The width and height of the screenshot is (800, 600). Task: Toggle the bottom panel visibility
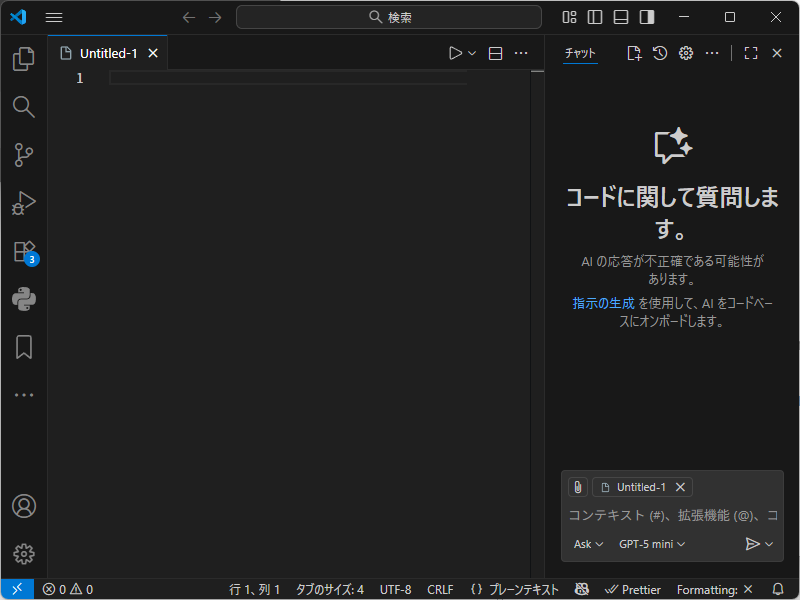[x=621, y=17]
